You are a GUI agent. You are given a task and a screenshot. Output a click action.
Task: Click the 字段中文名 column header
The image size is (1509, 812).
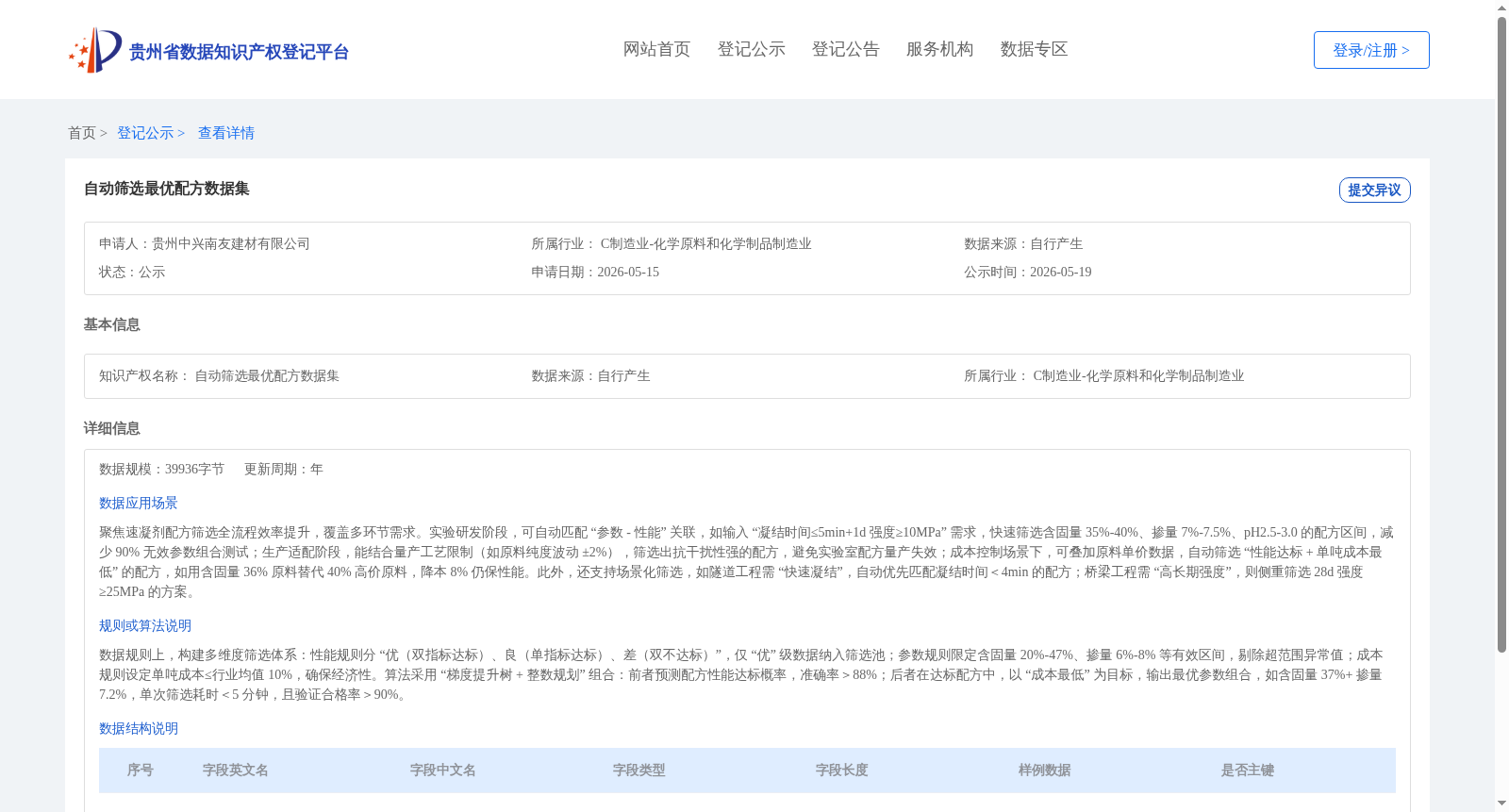pos(443,771)
